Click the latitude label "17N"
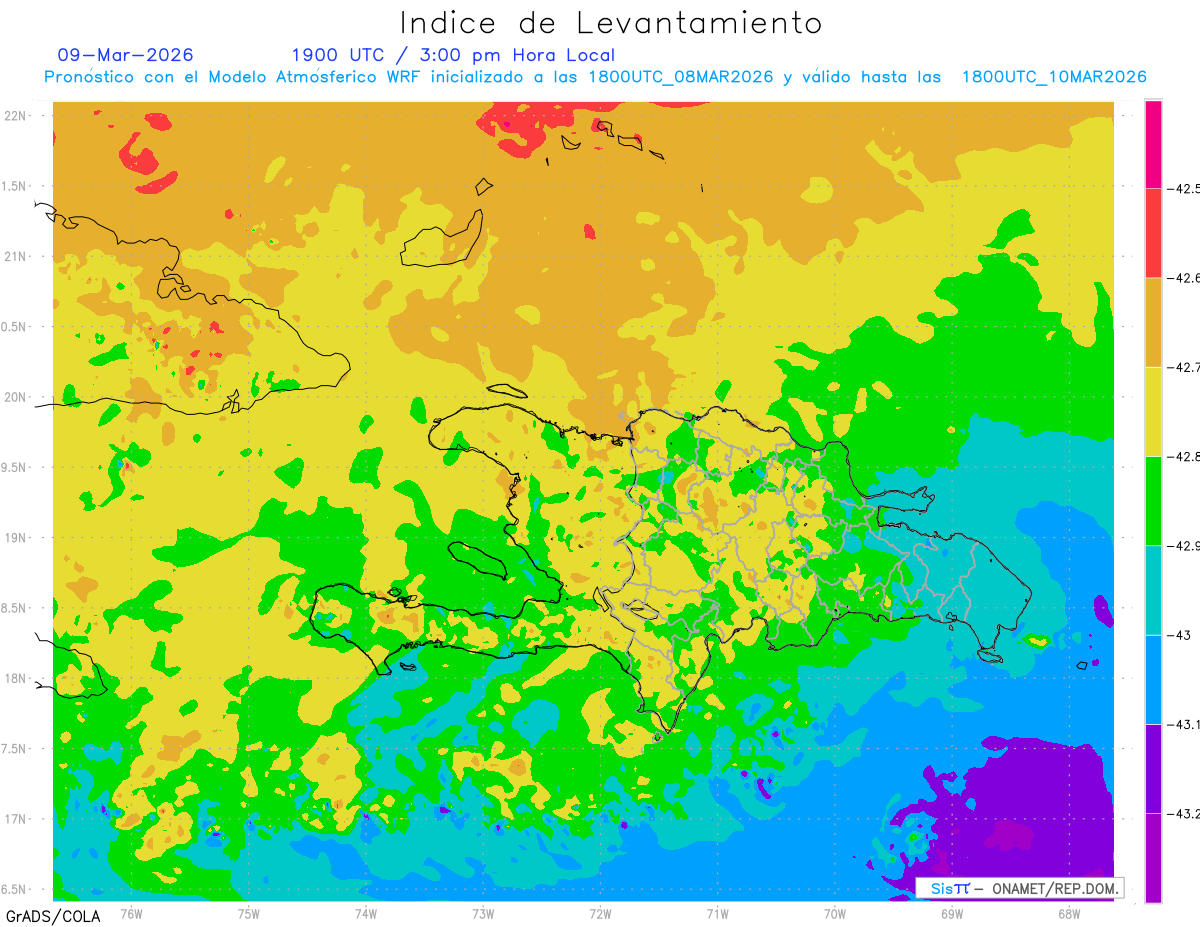 (16, 819)
